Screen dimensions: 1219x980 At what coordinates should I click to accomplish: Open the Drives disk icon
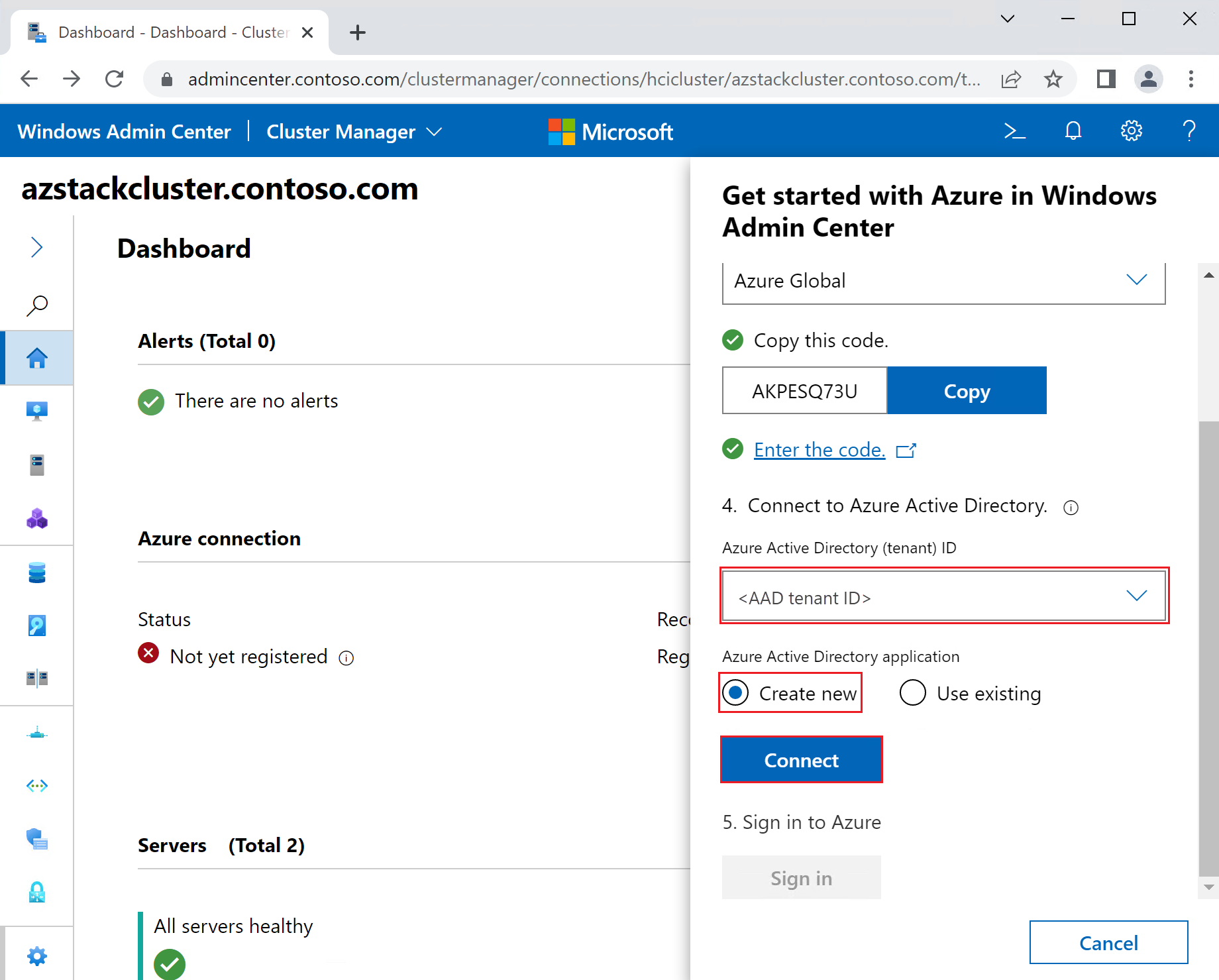coord(36,625)
